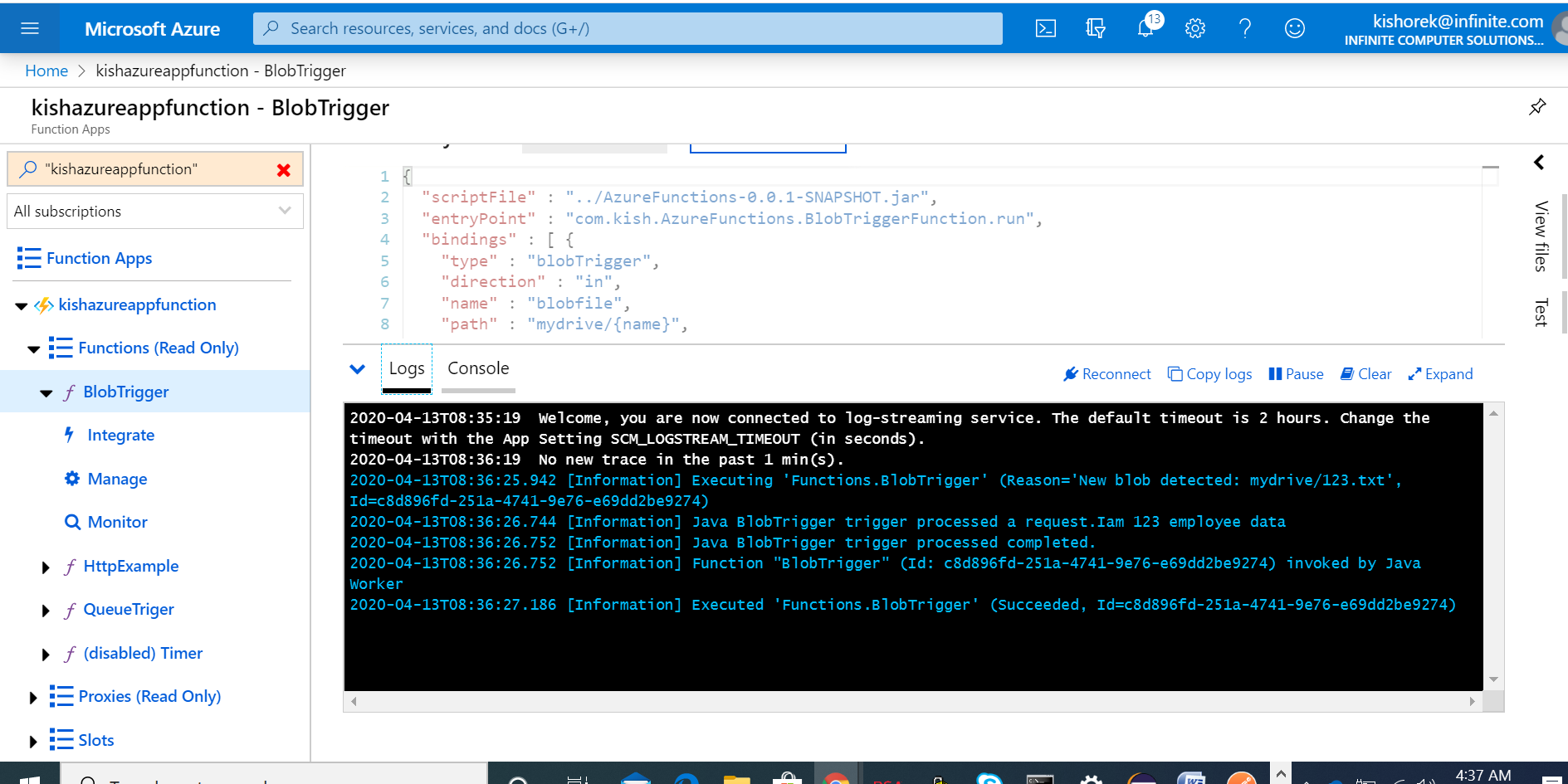Viewport: 1568px width, 784px height.
Task: Click the Copy logs button
Action: (1209, 374)
